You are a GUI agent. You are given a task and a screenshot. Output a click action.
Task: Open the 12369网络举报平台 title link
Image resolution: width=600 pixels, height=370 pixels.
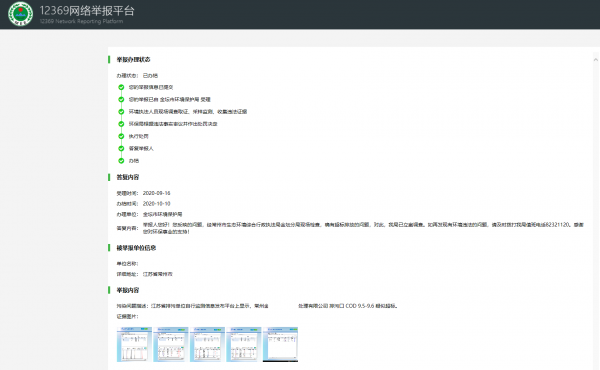(x=87, y=11)
